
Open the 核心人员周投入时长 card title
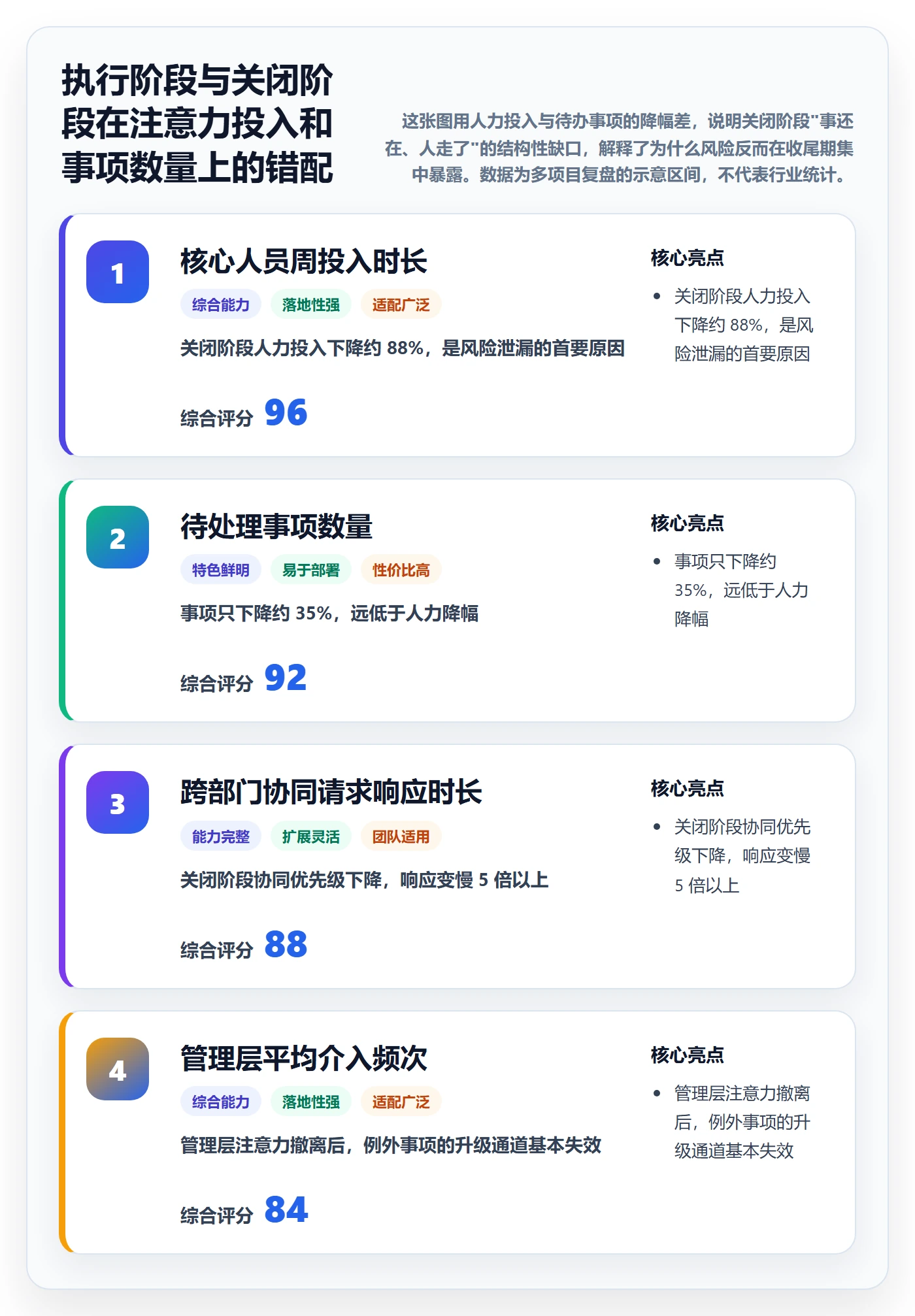pyautogui.click(x=303, y=261)
